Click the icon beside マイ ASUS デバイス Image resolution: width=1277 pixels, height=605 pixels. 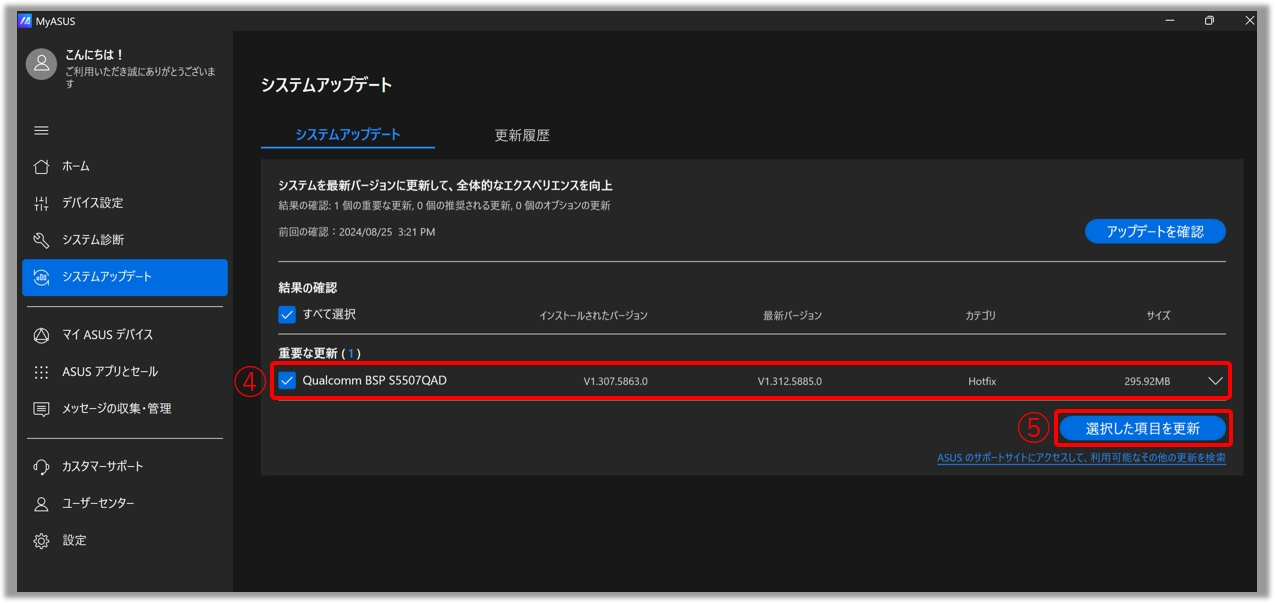pos(41,335)
